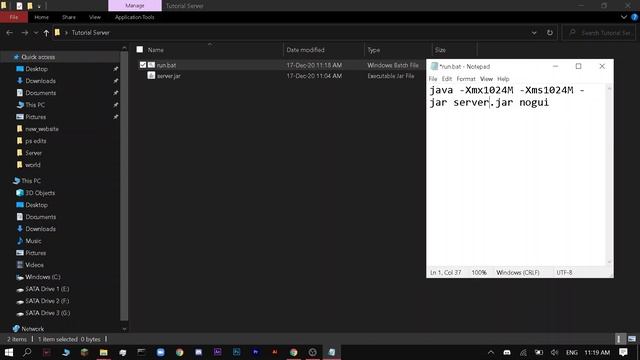Open the Videos folder
The height and width of the screenshot is (360, 640).
[x=34, y=265]
